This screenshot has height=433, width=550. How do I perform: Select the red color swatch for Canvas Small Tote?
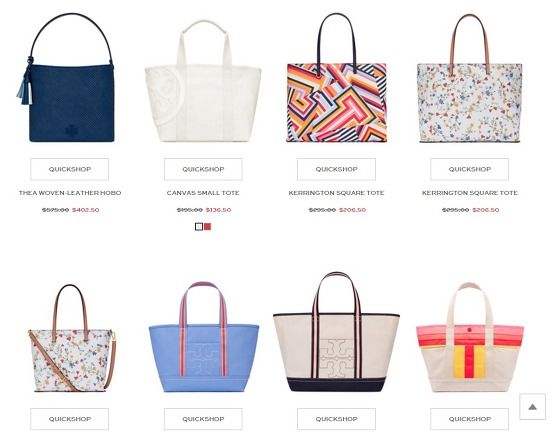tap(208, 227)
